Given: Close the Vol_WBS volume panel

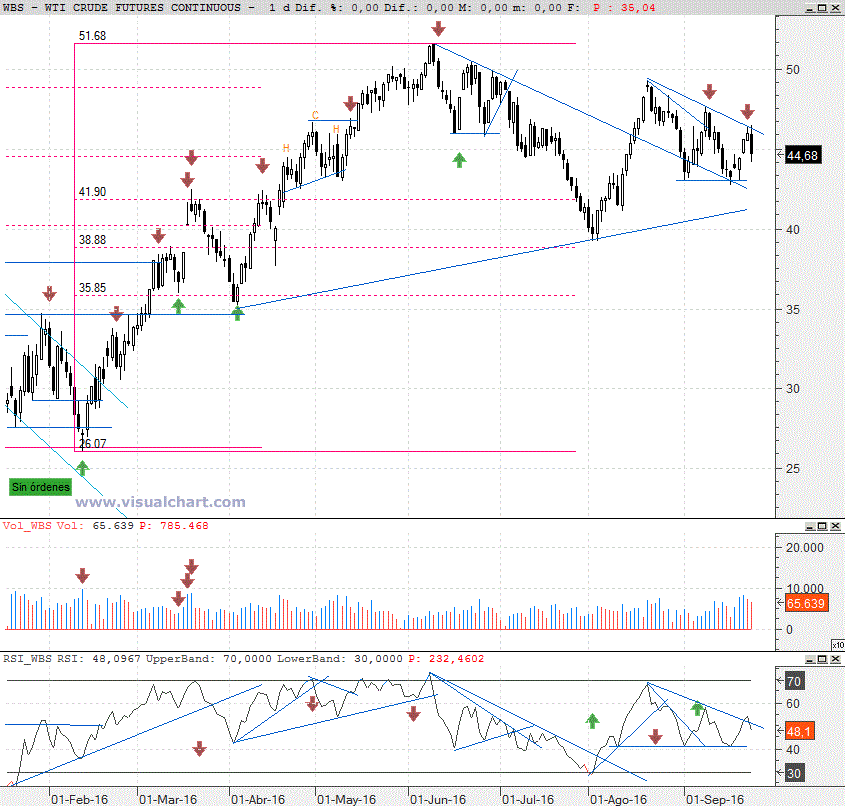Looking at the screenshot, I should click(x=835, y=526).
